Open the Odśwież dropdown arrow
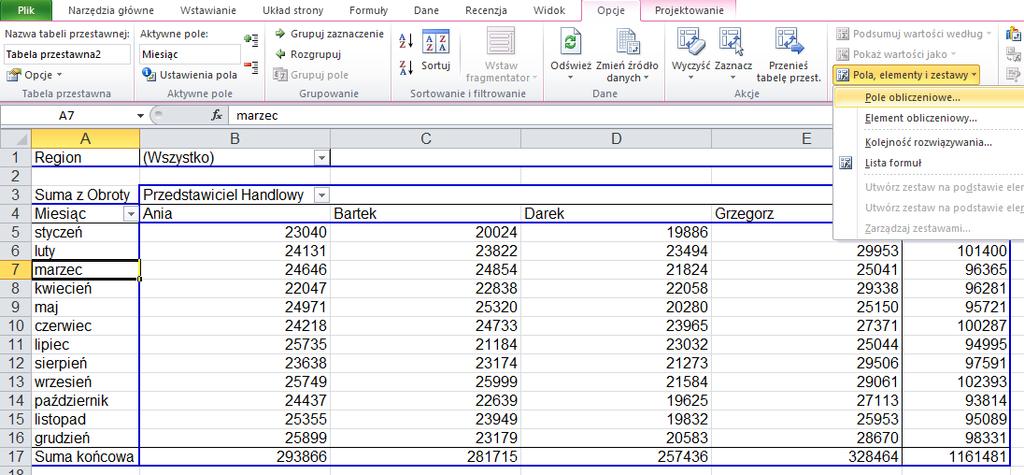Viewport: 1024px width, 475px height. pos(571,77)
